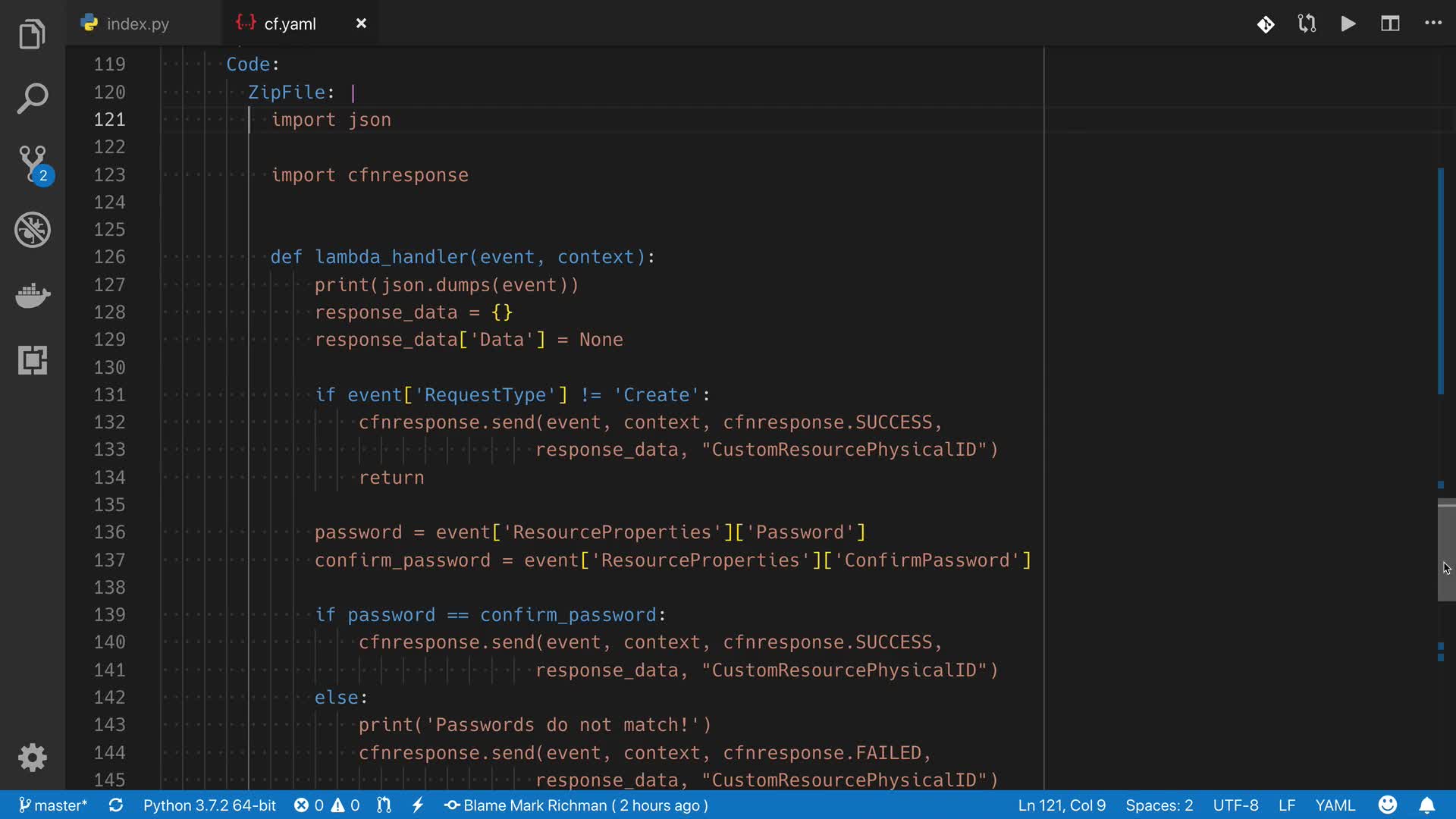Click the master branch indicator
Image resolution: width=1456 pixels, height=819 pixels.
pyautogui.click(x=53, y=805)
